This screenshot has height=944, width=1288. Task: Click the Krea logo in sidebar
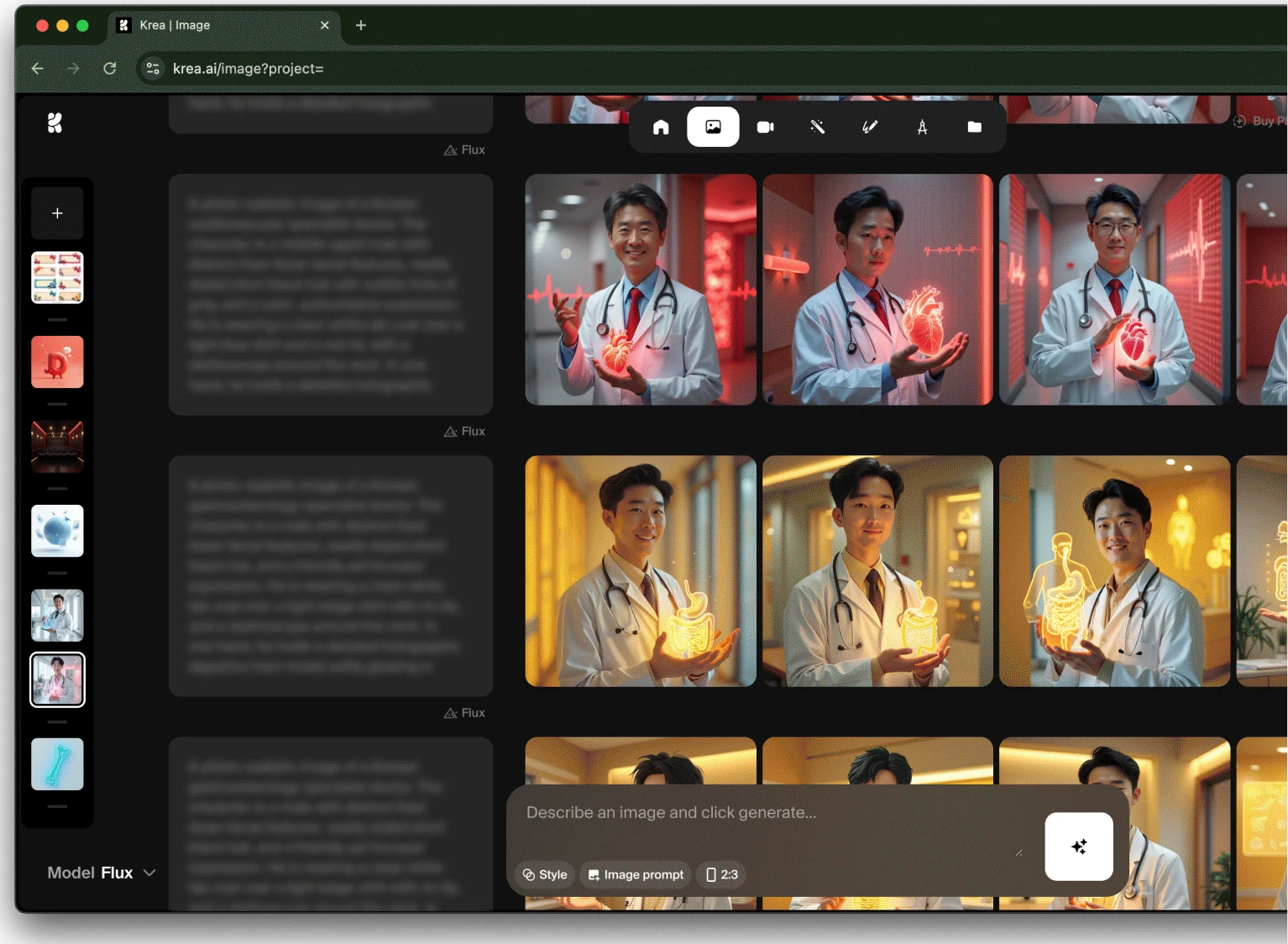(x=55, y=123)
